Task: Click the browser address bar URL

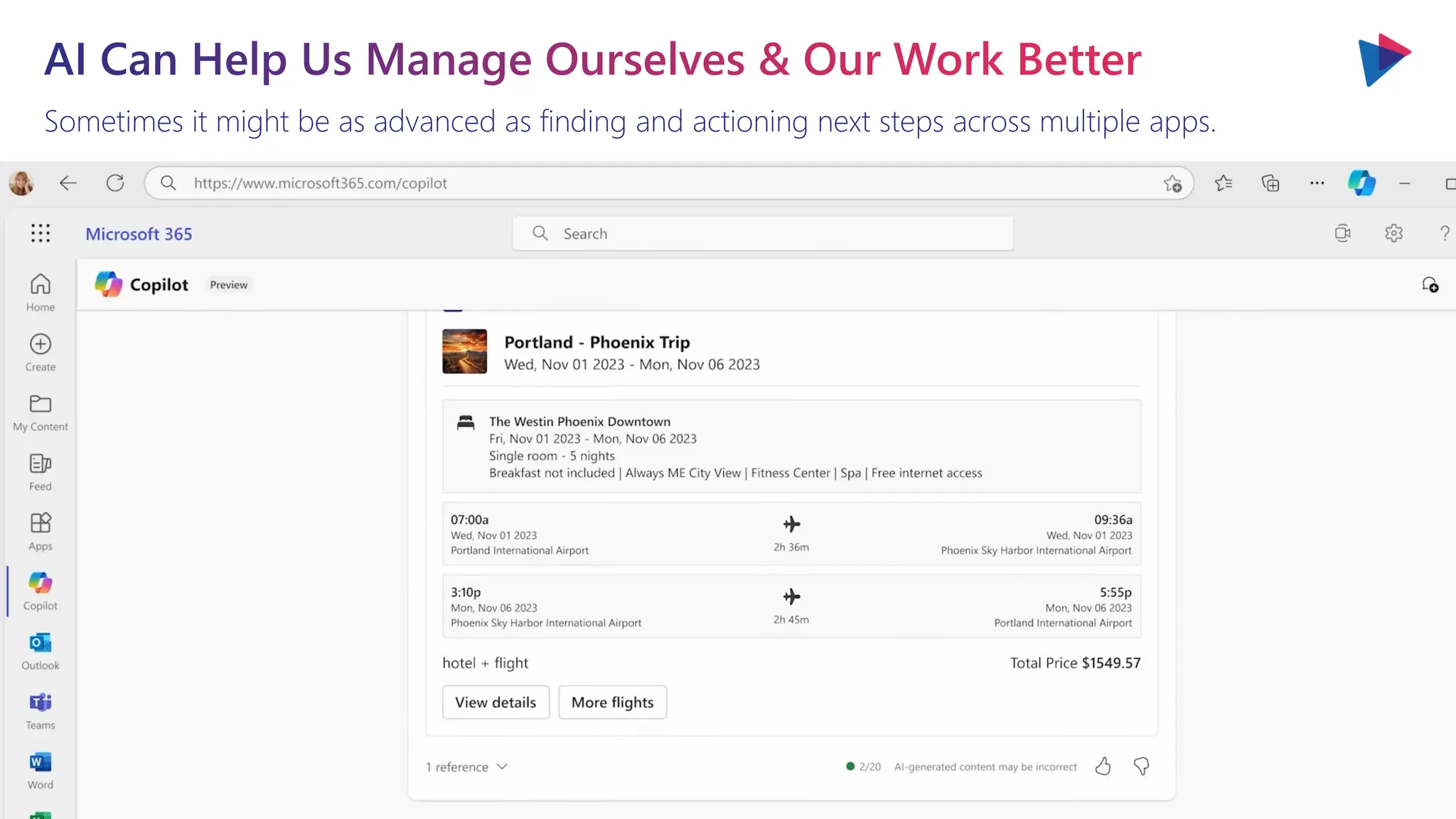Action: click(x=321, y=183)
